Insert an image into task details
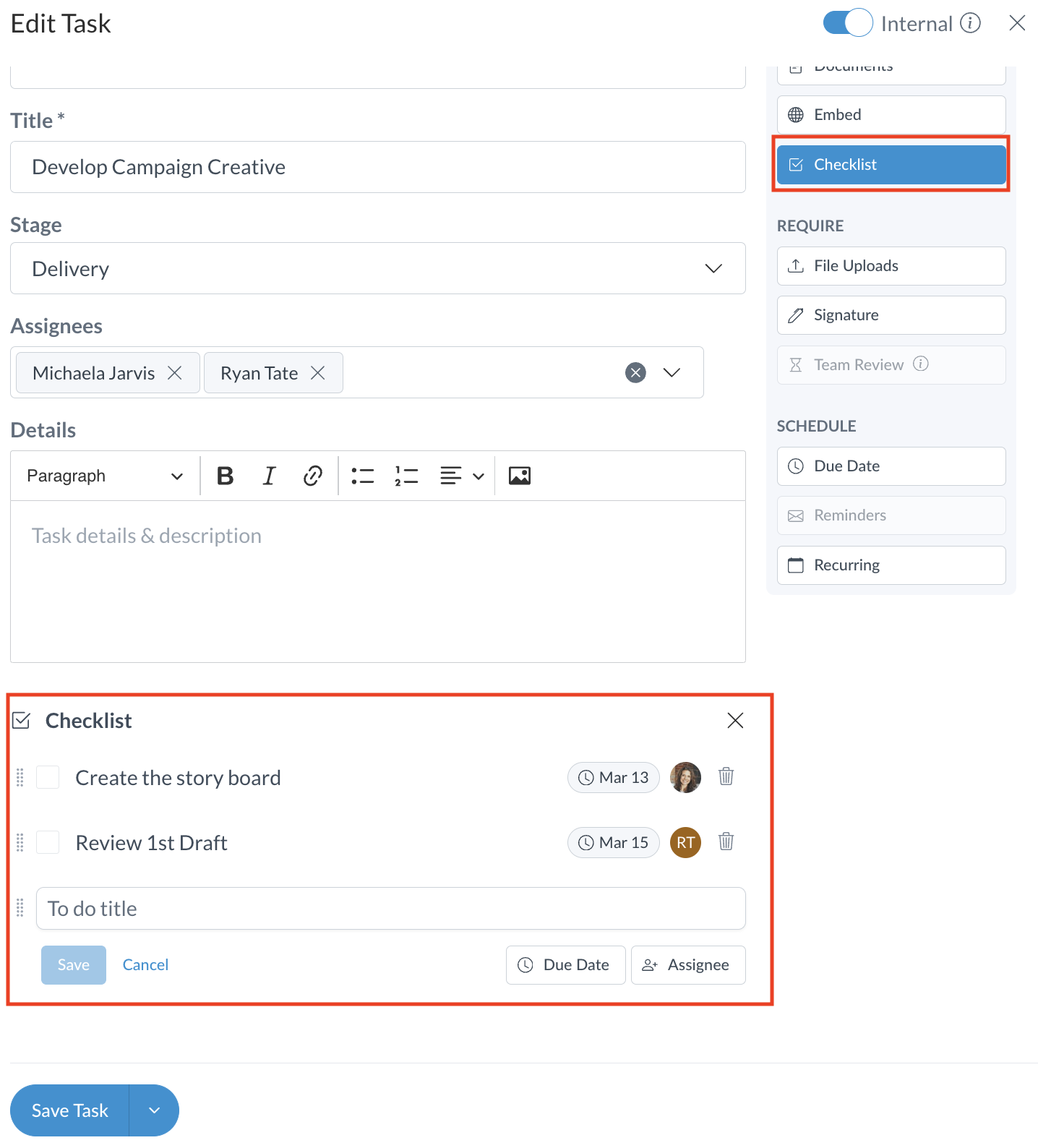Viewport: 1038px width, 1148px height. (519, 476)
